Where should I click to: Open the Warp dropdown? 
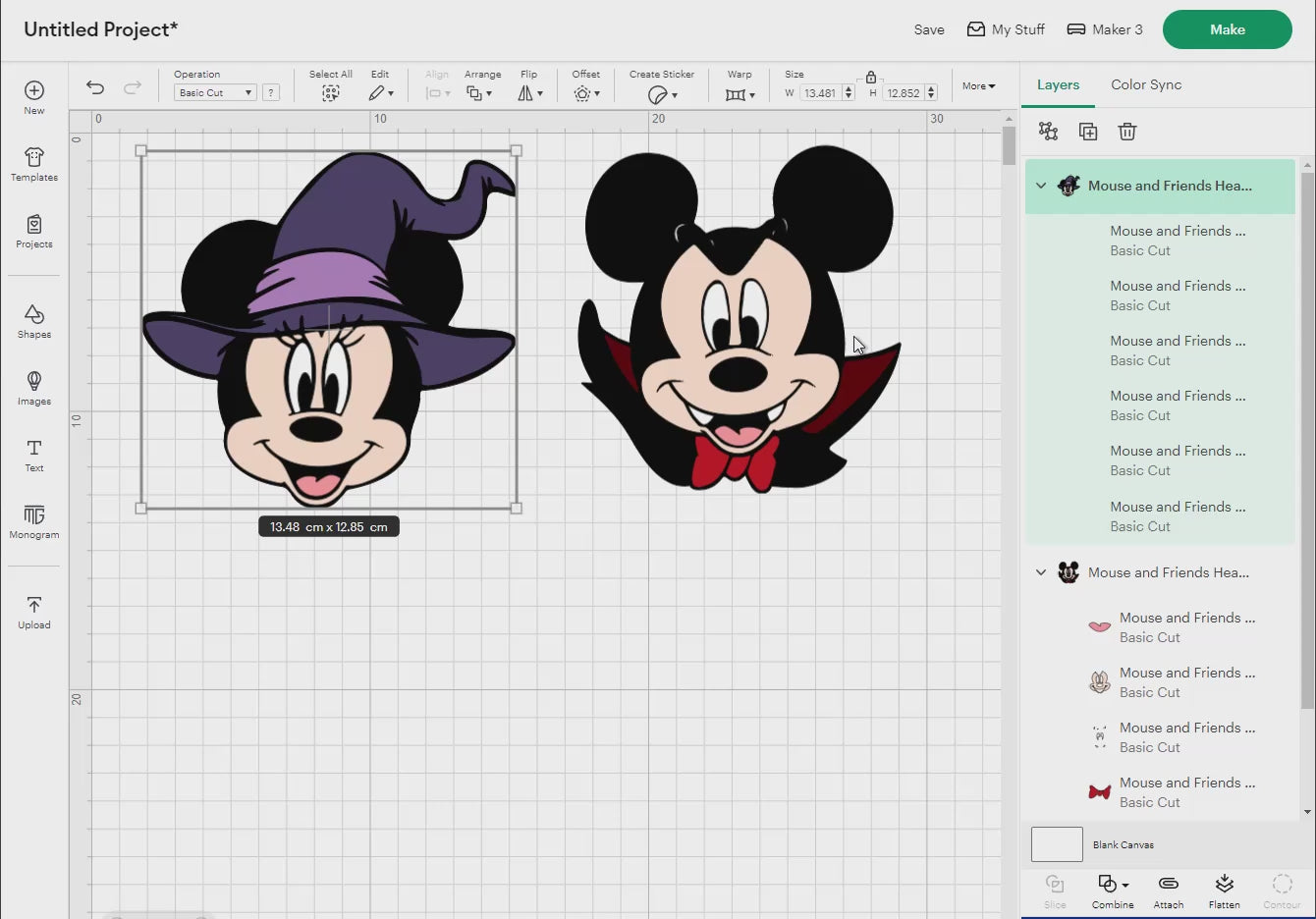tap(740, 94)
